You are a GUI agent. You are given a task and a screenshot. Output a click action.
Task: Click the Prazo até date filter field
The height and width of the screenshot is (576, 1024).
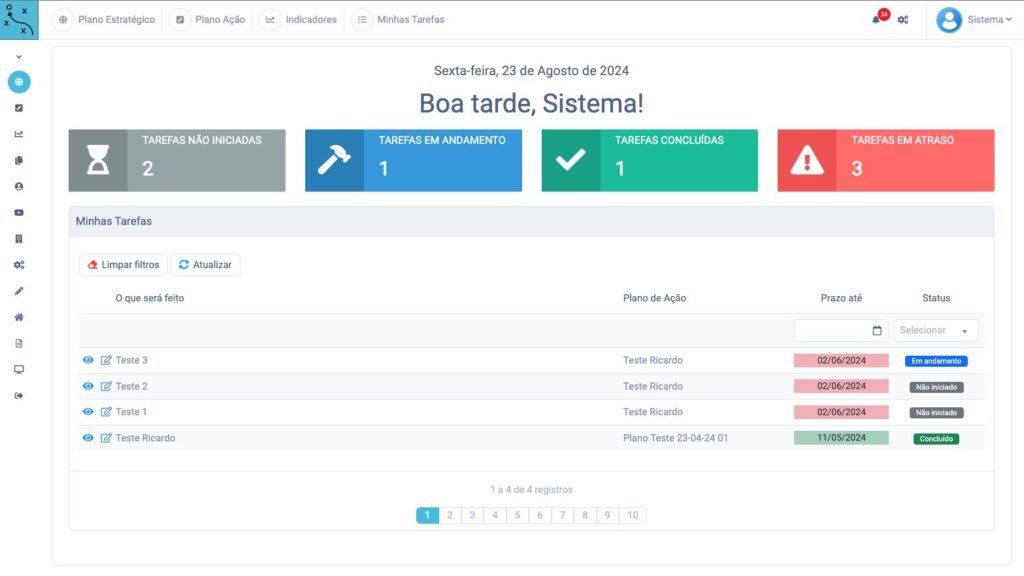click(x=840, y=331)
